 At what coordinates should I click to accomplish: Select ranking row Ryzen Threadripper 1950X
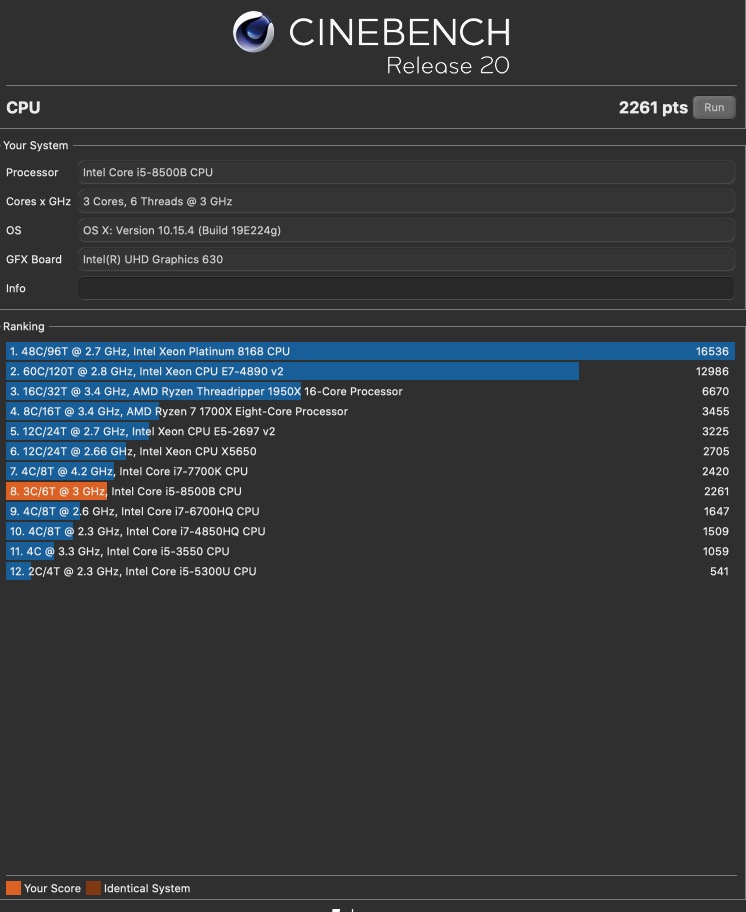tap(370, 391)
